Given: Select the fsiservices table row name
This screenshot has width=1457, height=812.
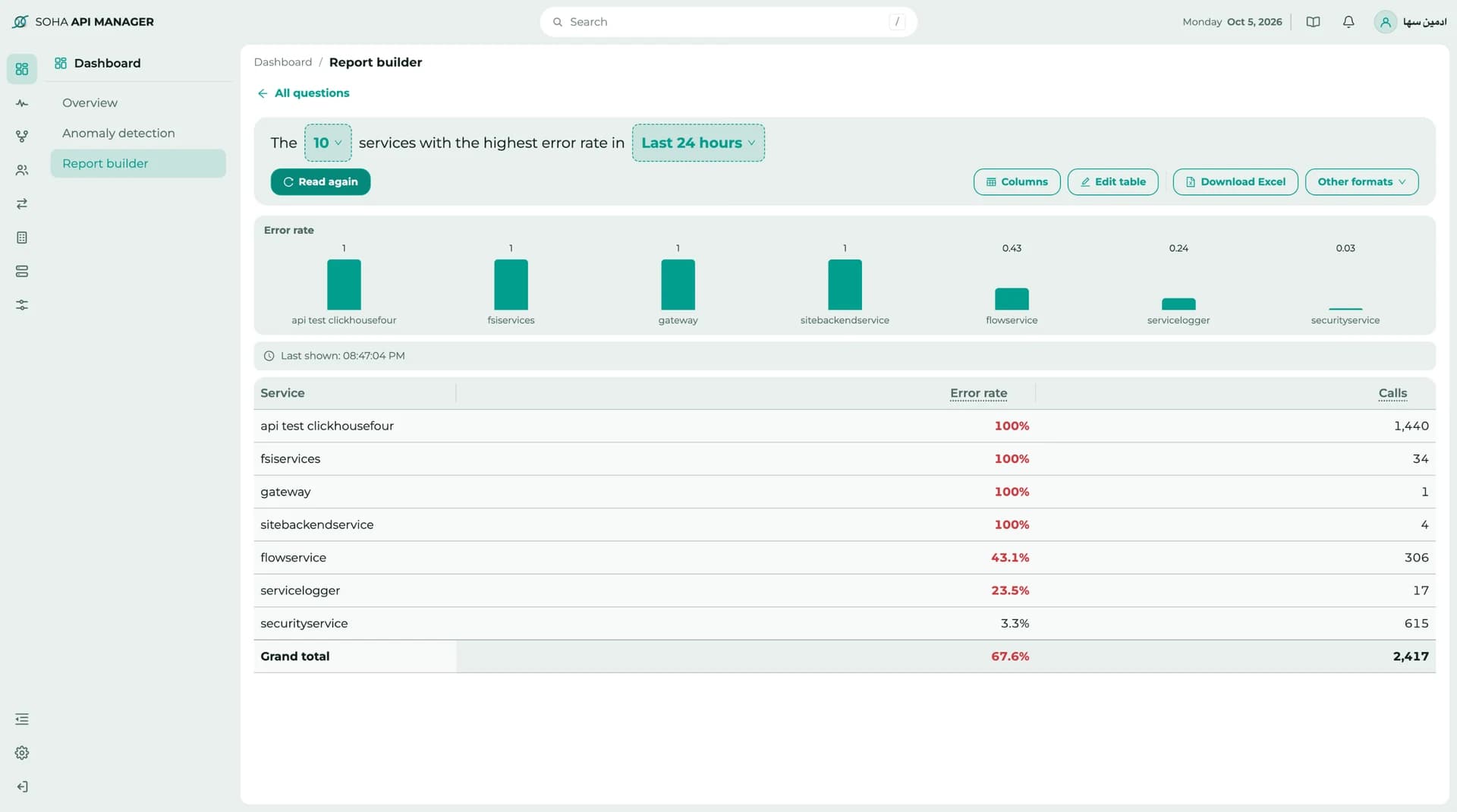Looking at the screenshot, I should point(291,459).
